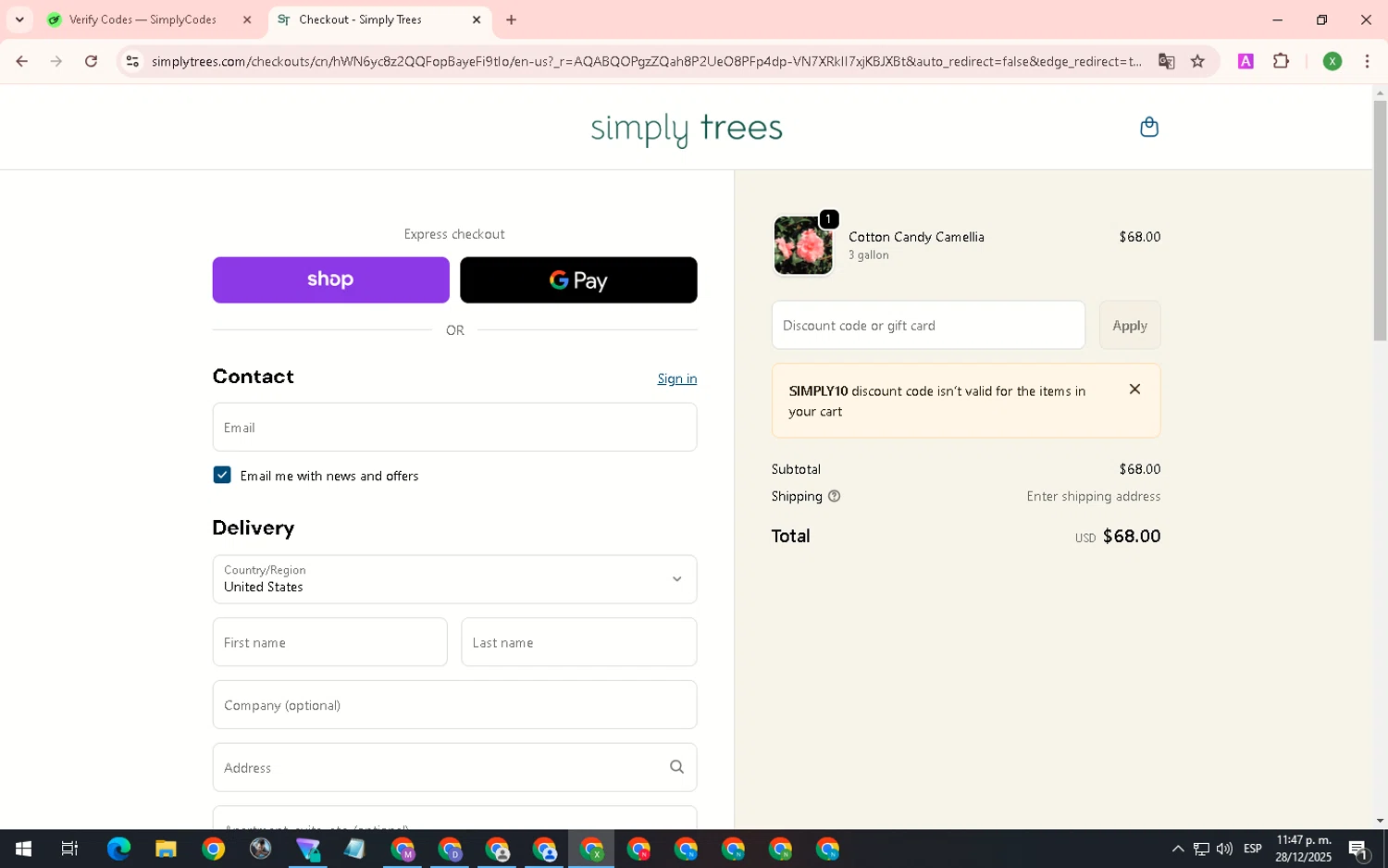Click the ESP language indicator

[x=1252, y=849]
